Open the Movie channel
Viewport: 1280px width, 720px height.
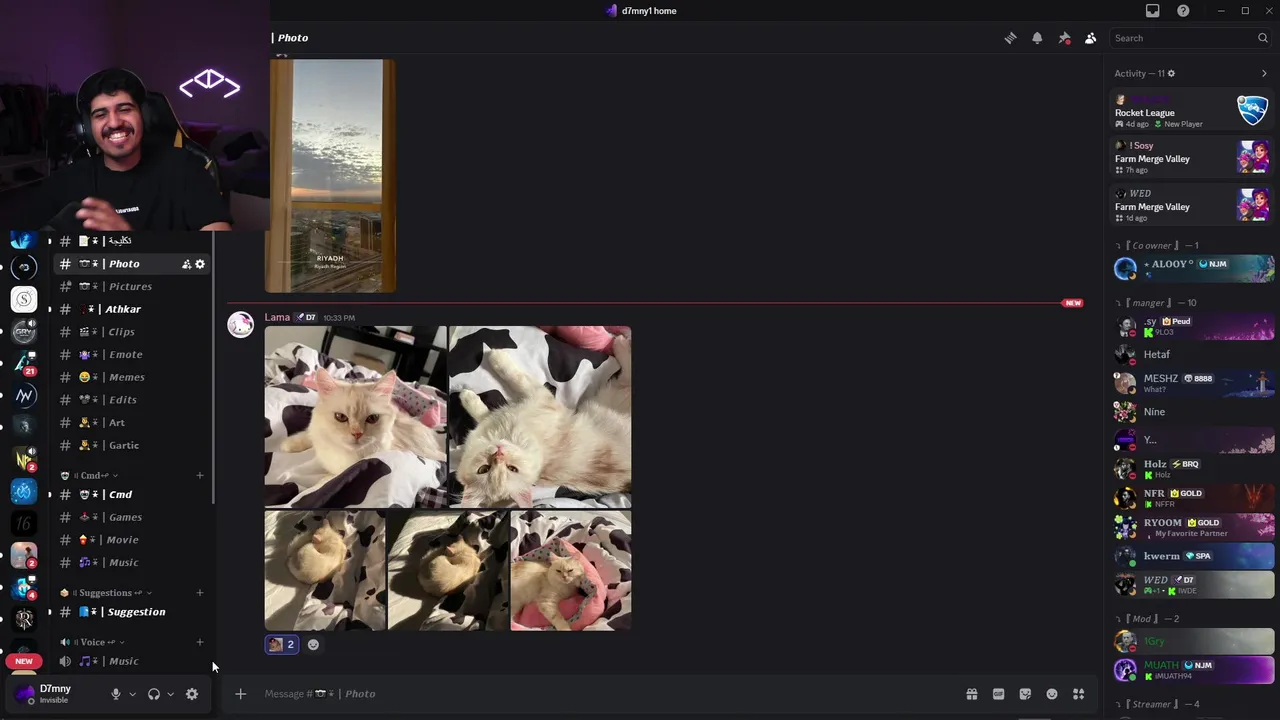(130, 540)
